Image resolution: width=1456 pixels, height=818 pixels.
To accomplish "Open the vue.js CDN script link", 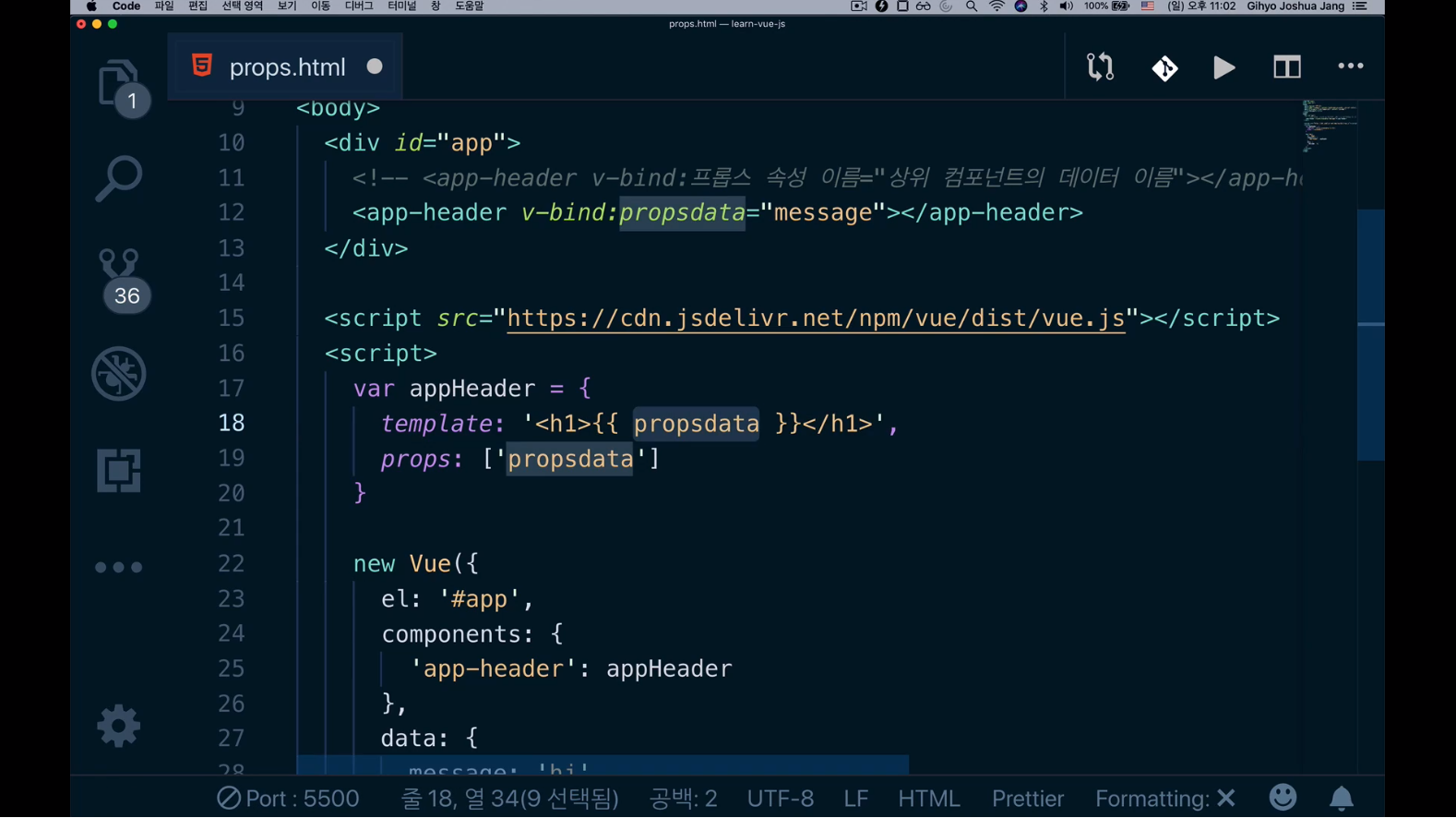I will coord(816,319).
